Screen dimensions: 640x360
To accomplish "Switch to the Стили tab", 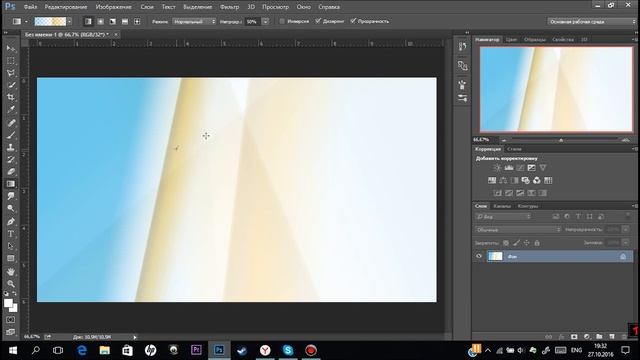I will pyautogui.click(x=514, y=149).
